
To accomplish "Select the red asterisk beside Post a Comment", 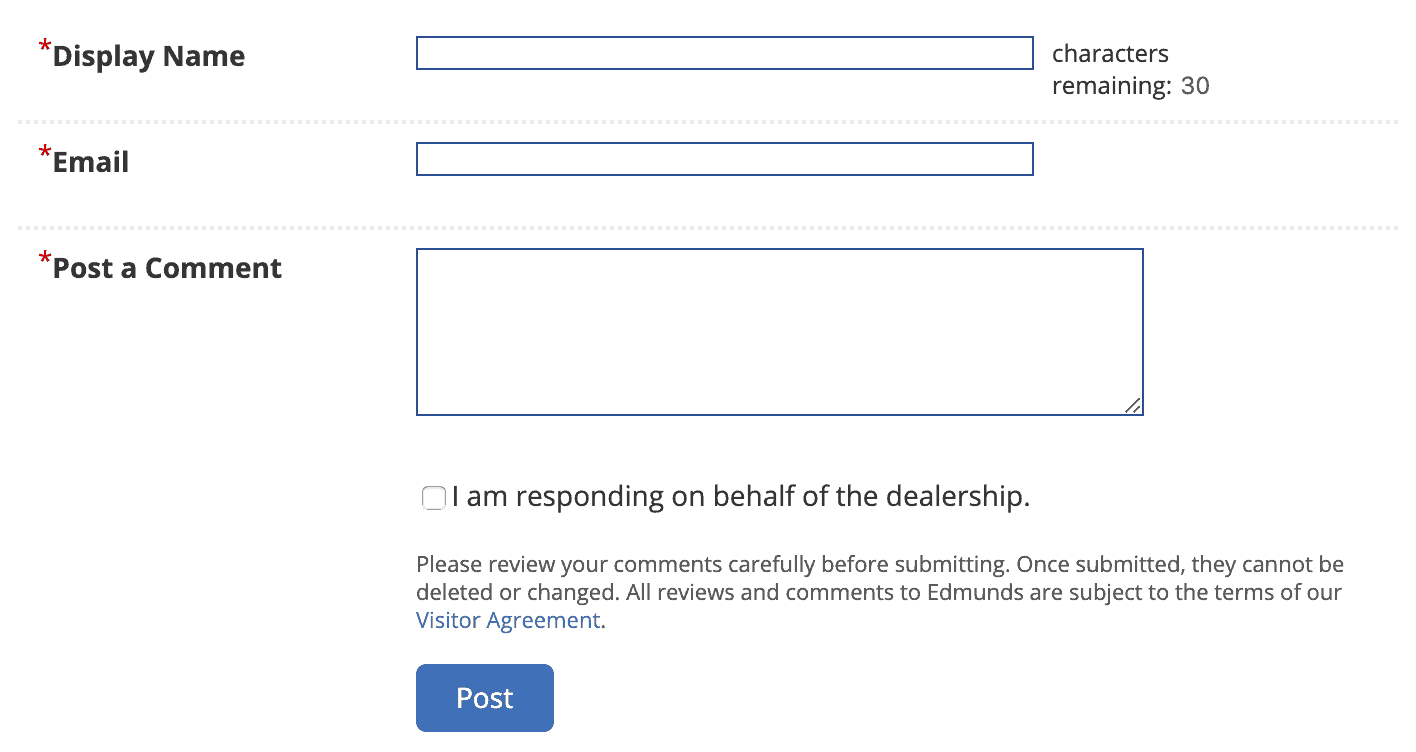I will [x=44, y=259].
